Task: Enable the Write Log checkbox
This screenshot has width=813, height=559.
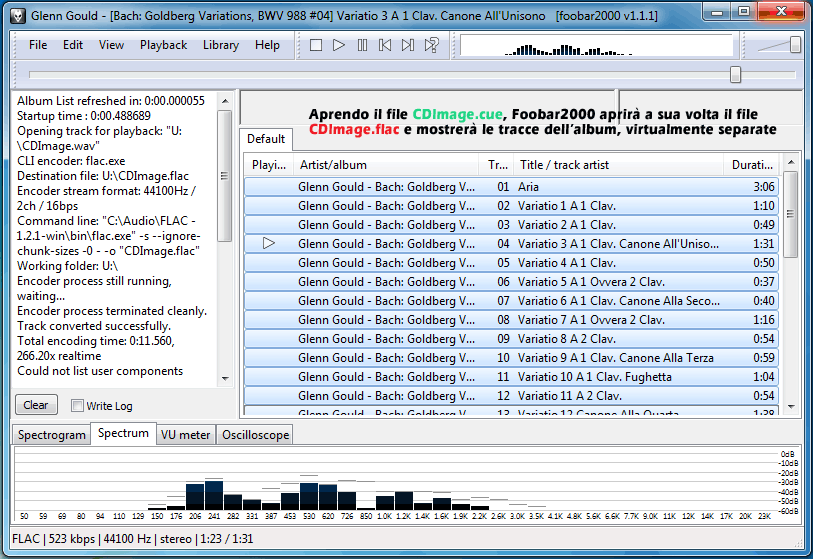Action: [77, 406]
